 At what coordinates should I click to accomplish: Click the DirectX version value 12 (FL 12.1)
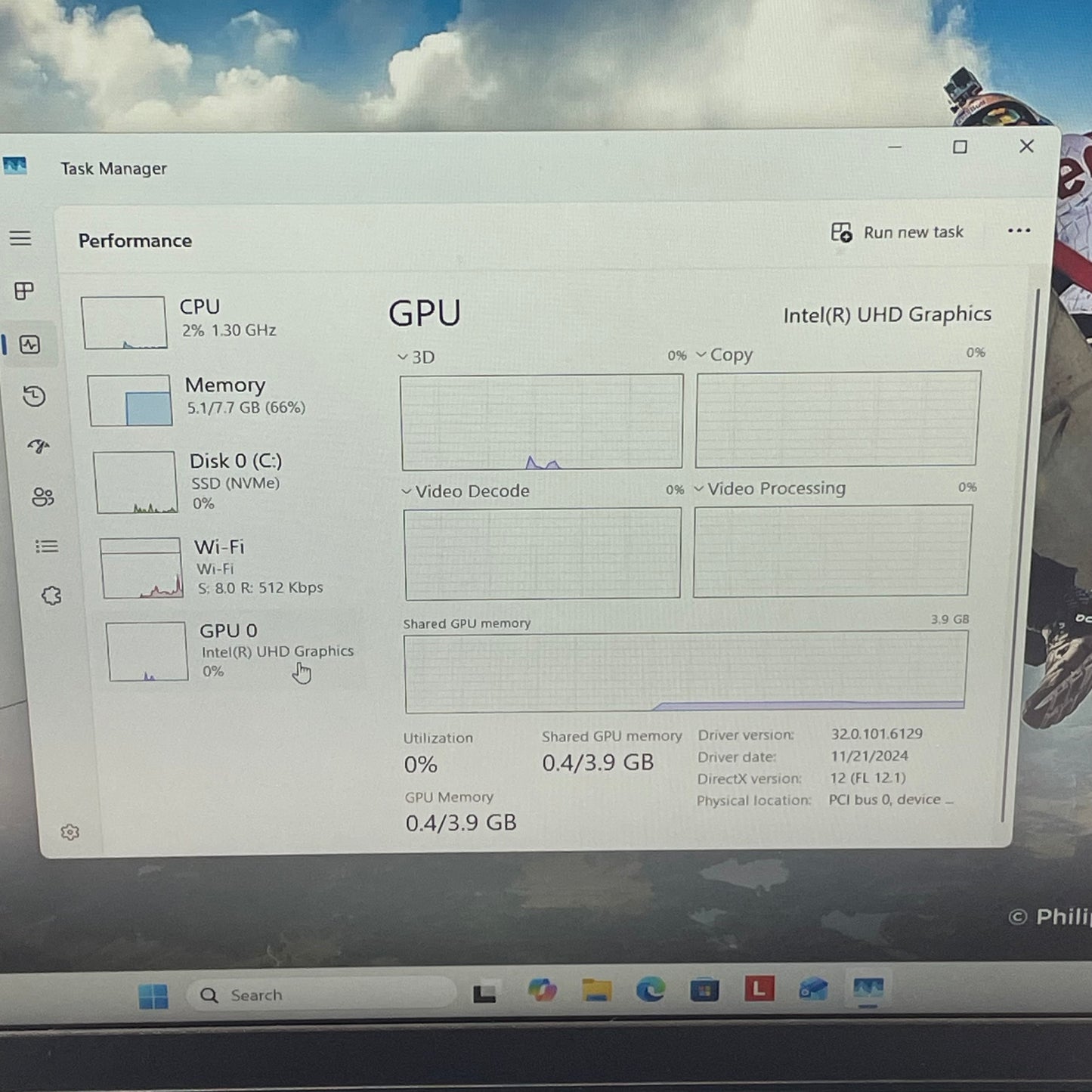point(868,778)
